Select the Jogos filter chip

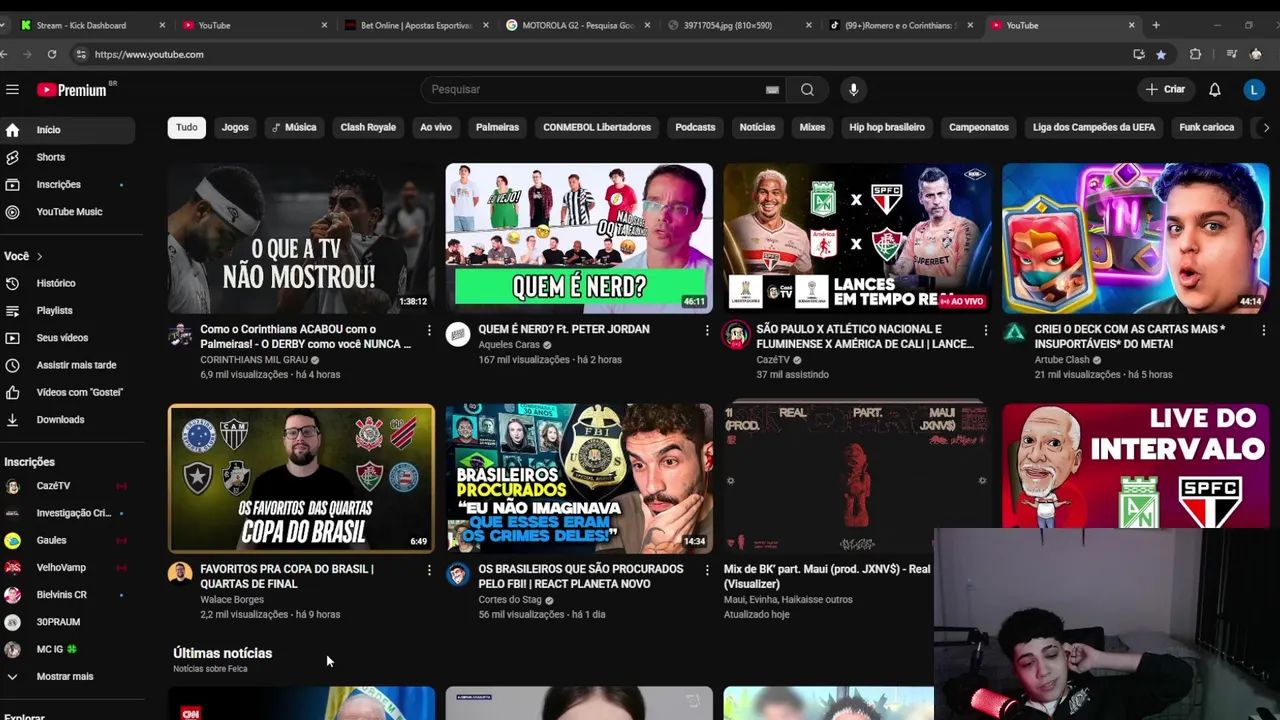pos(235,127)
